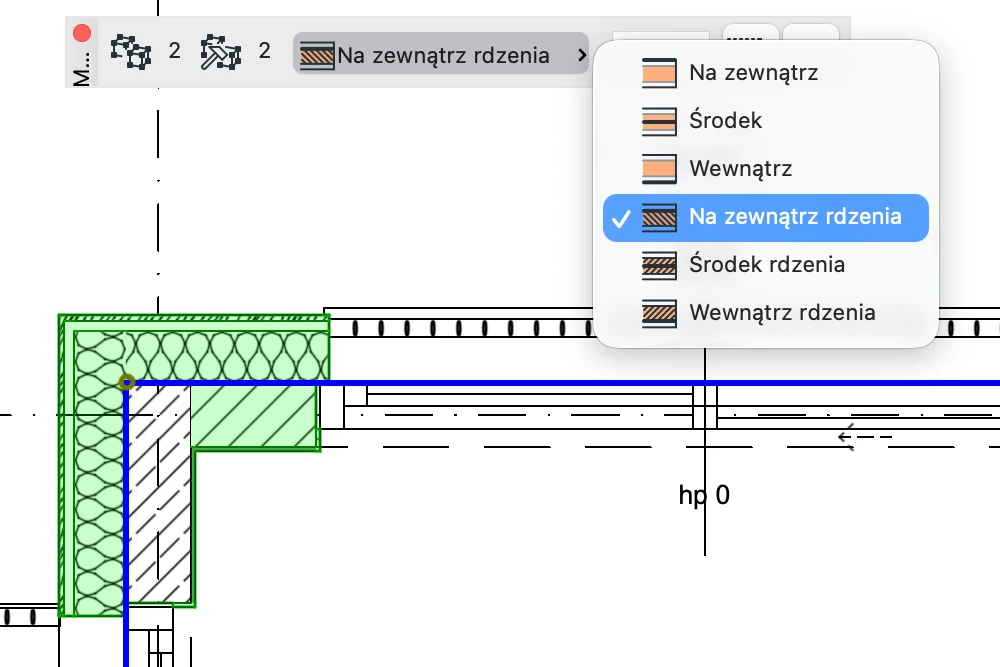This screenshot has width=1000, height=667.
Task: Close the floating palette with the red button
Action: click(x=82, y=33)
